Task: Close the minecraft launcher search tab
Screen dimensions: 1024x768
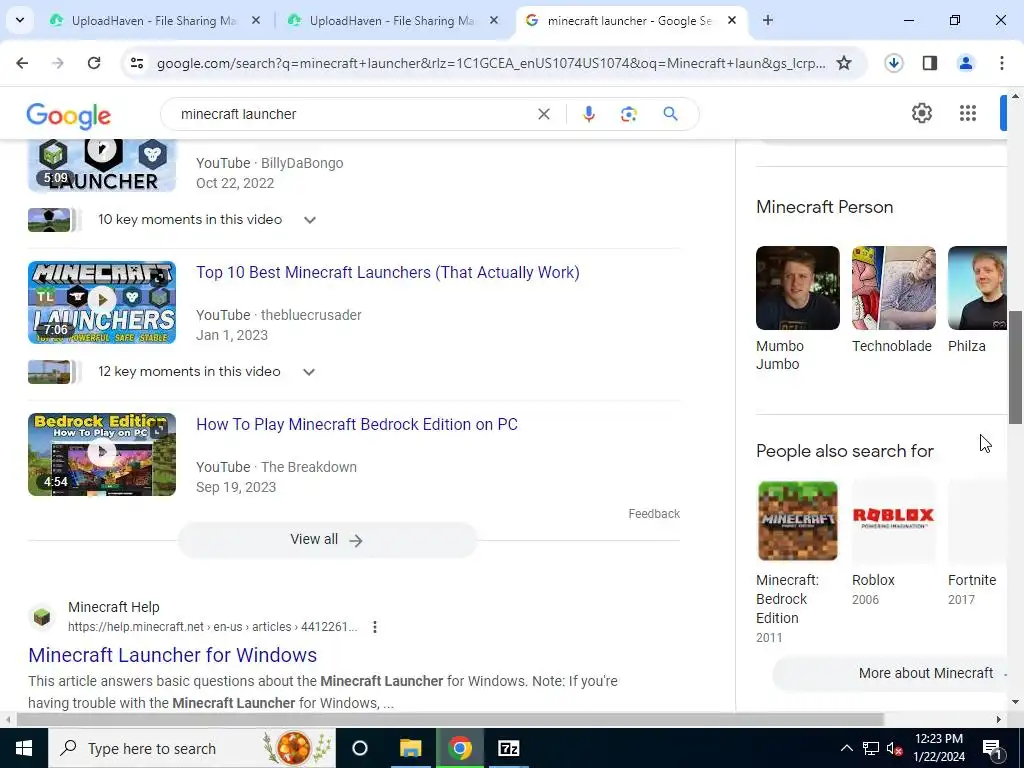Action: point(732,20)
